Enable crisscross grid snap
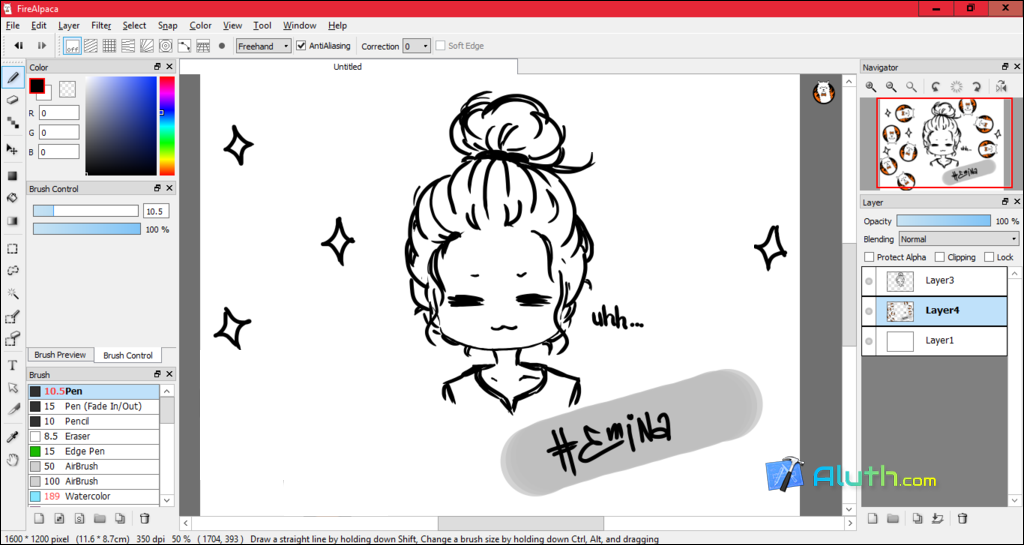This screenshot has height=545, width=1024. [x=110, y=46]
